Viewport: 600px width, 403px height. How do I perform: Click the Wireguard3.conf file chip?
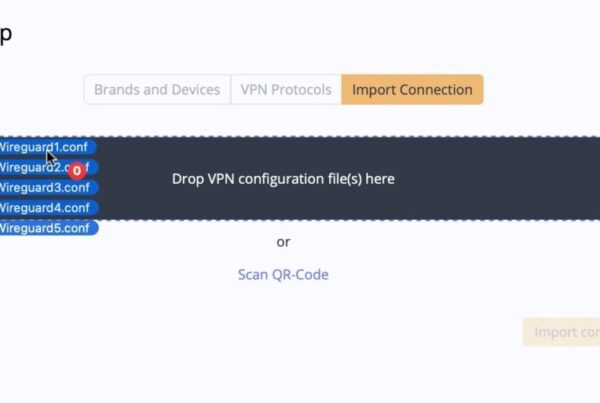[45, 187]
